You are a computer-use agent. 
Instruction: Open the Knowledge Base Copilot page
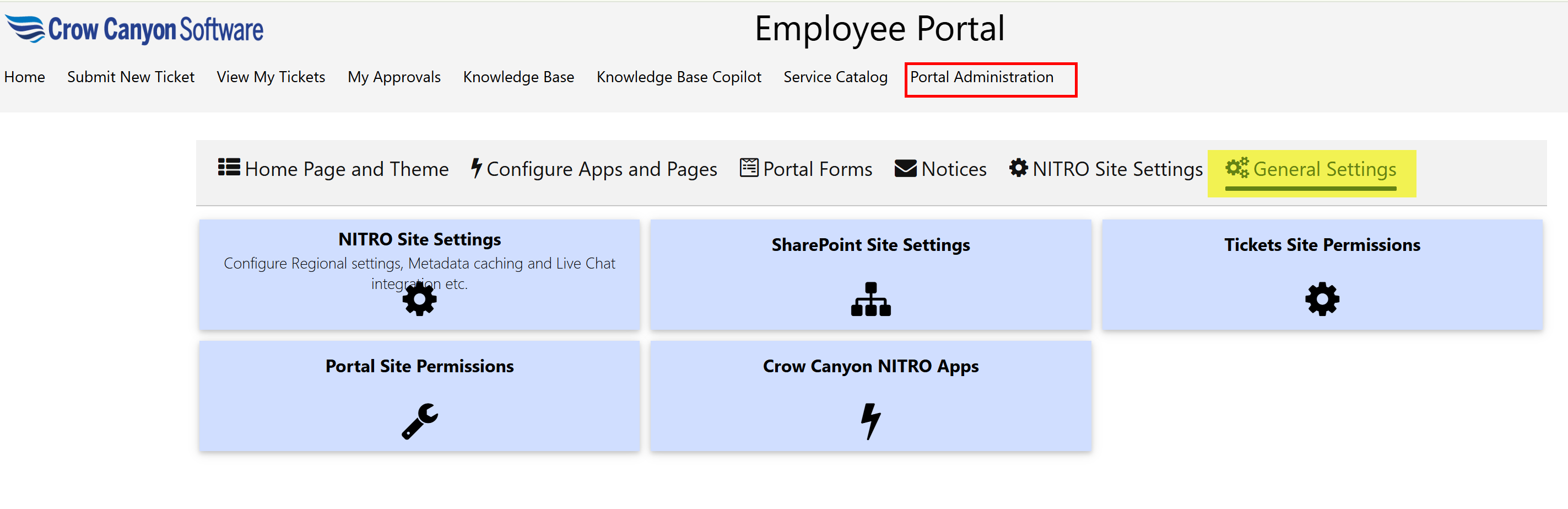click(678, 77)
